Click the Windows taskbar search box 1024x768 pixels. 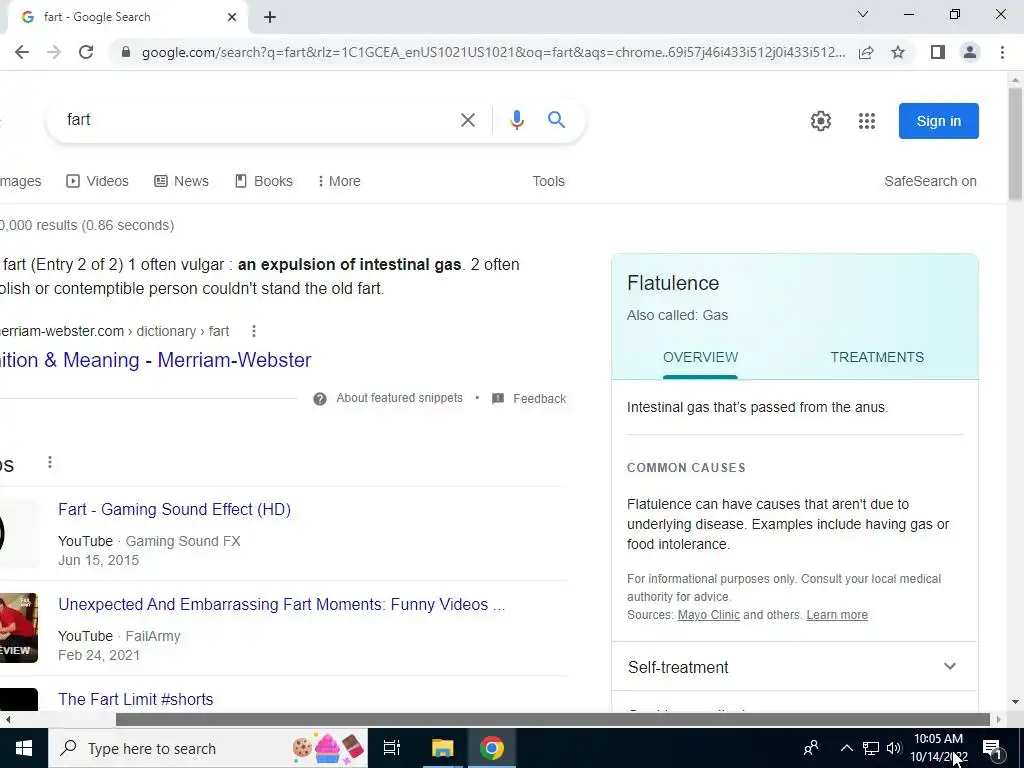pyautogui.click(x=208, y=748)
